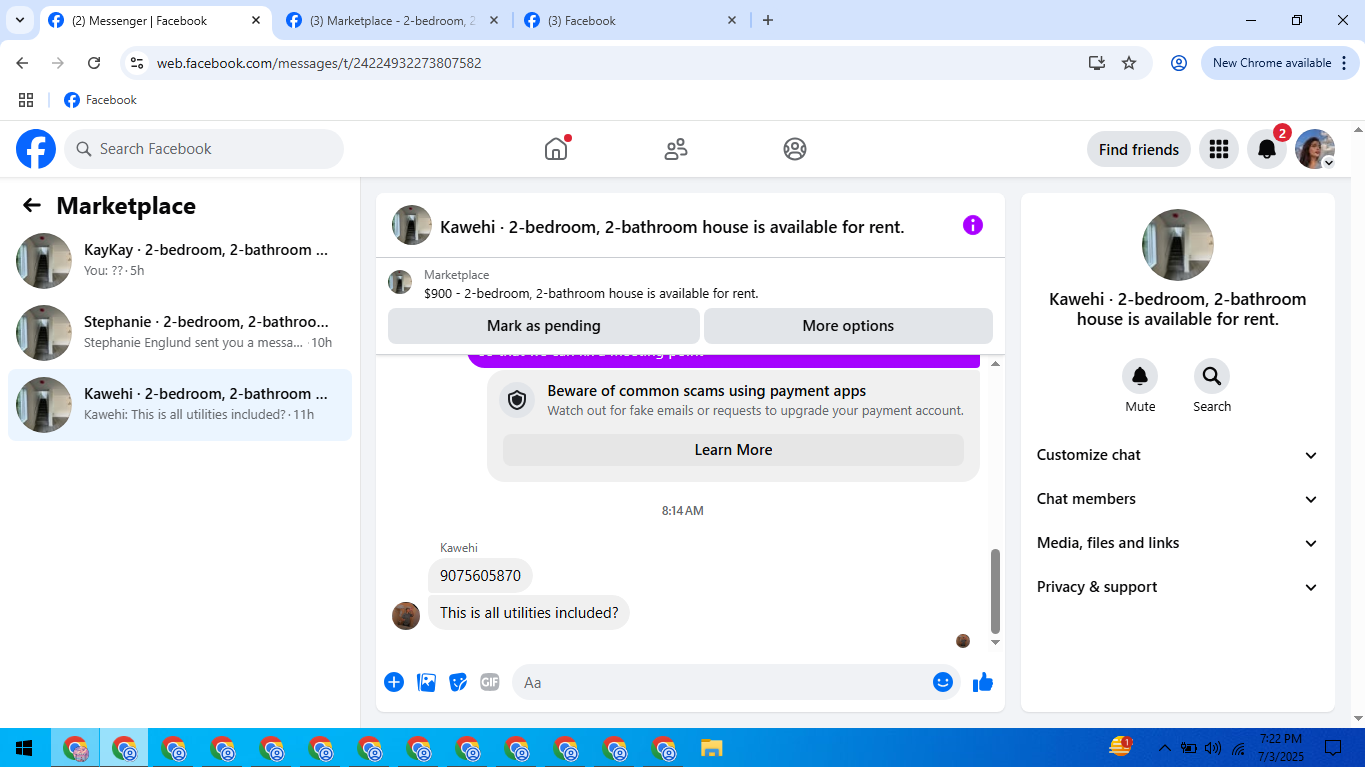The width and height of the screenshot is (1365, 767).
Task: Reload the page with the refresh icon
Action: (x=94, y=63)
